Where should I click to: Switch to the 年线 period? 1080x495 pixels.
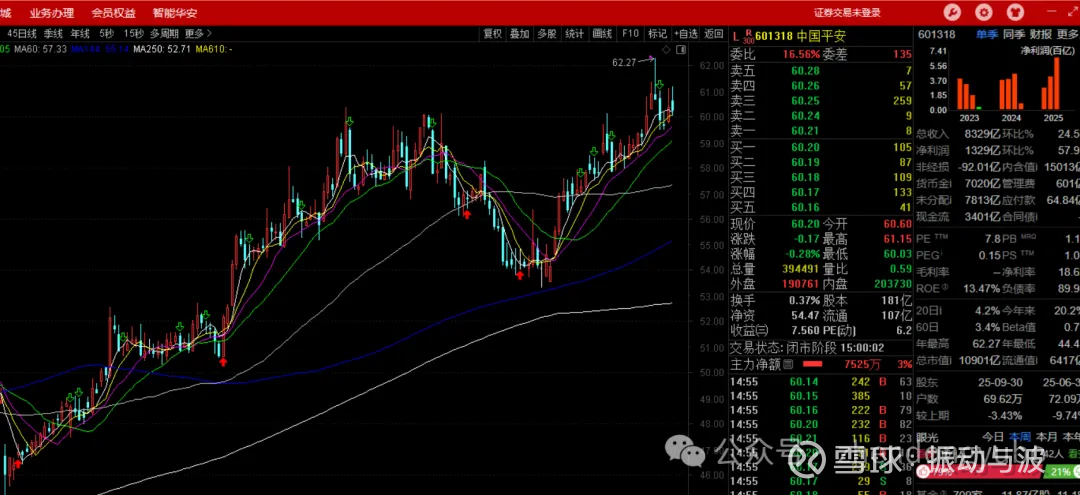(x=81, y=33)
